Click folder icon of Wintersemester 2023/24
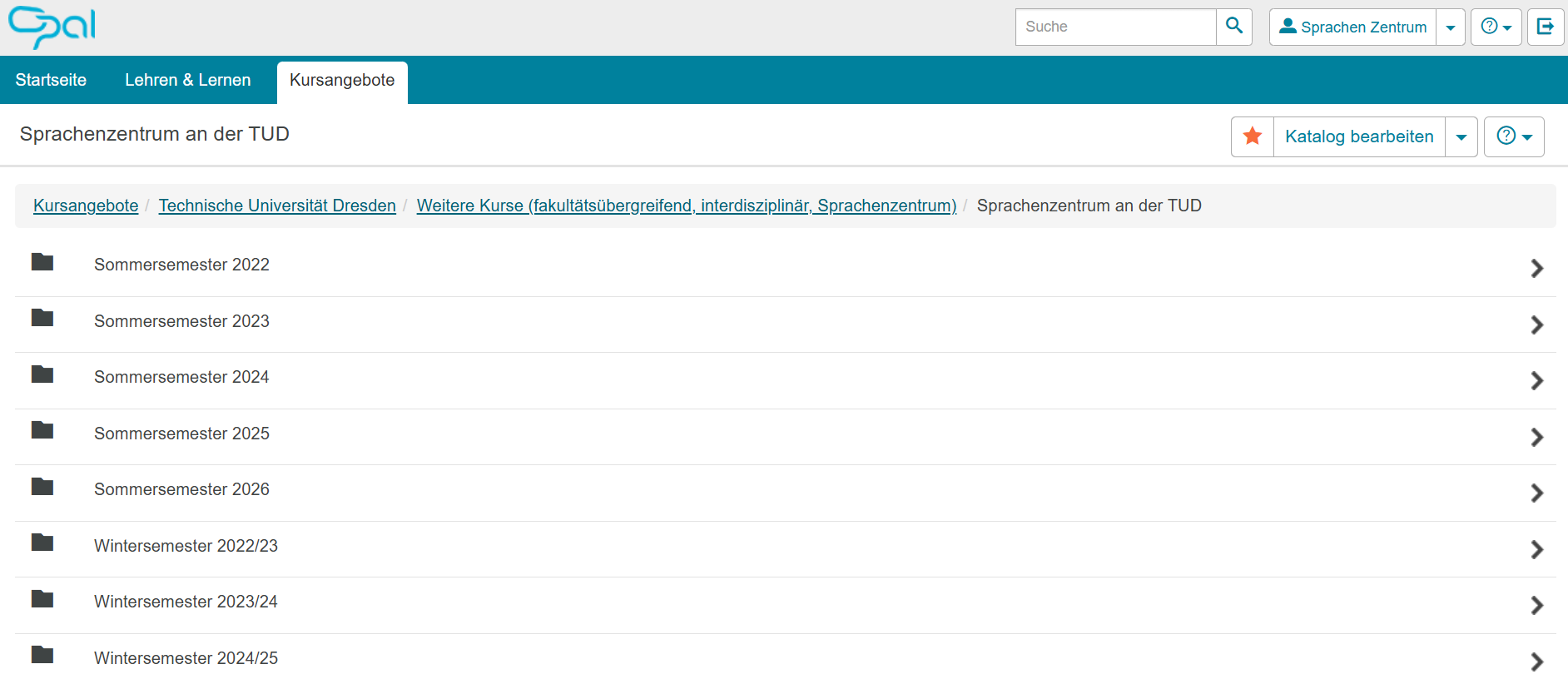Screen dimensions: 1568x684 tap(42, 600)
